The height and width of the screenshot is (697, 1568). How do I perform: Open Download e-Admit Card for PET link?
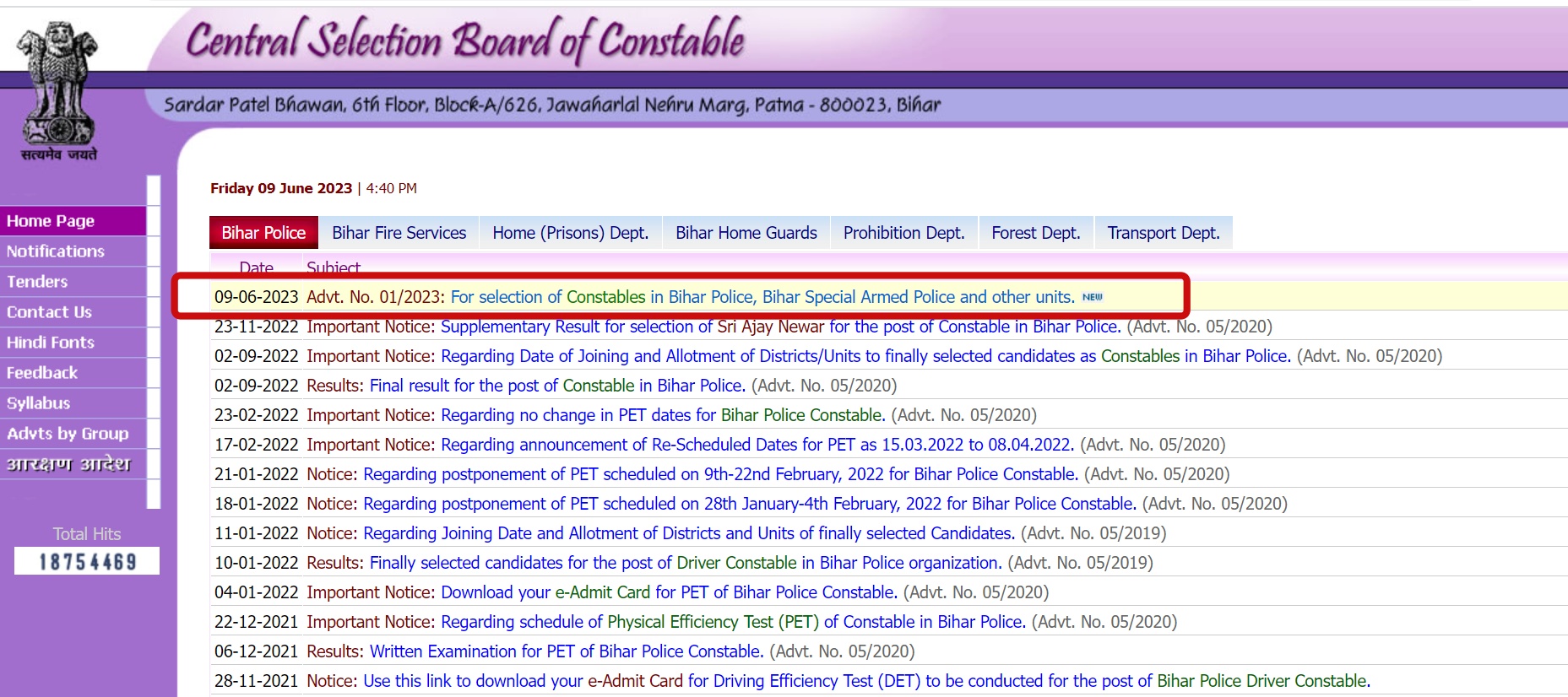[x=669, y=592]
